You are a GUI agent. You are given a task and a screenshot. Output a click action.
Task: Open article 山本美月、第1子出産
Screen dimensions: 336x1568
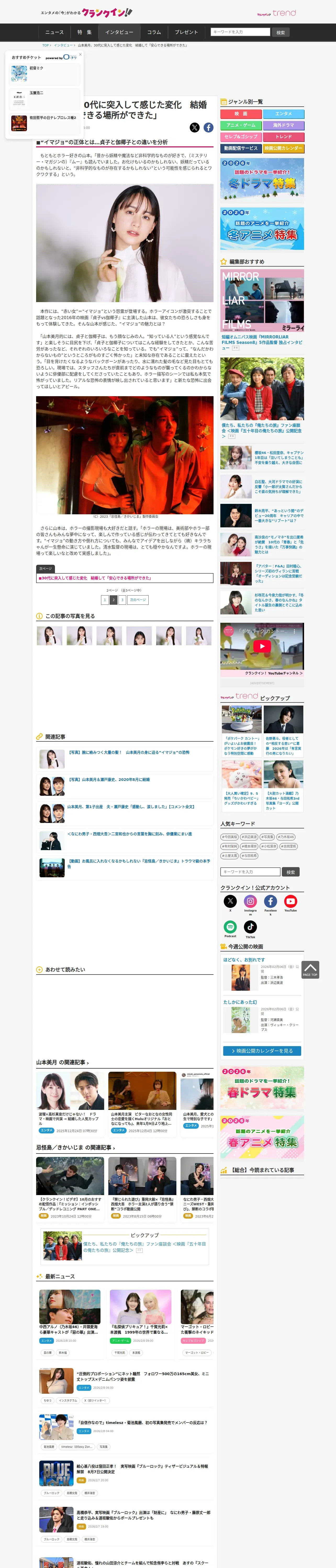[131, 806]
